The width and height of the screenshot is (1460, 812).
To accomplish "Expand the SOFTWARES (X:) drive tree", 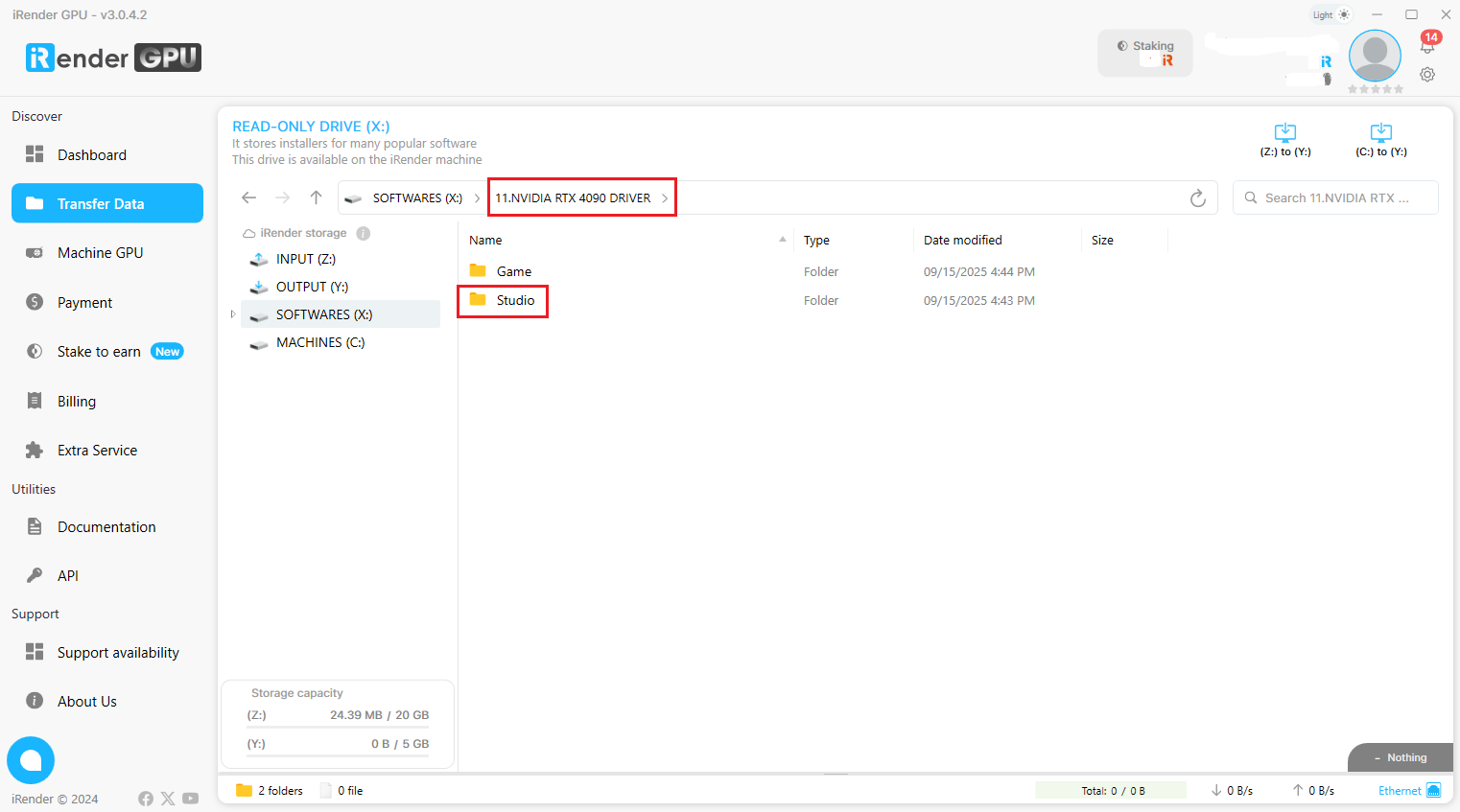I will pos(233,313).
